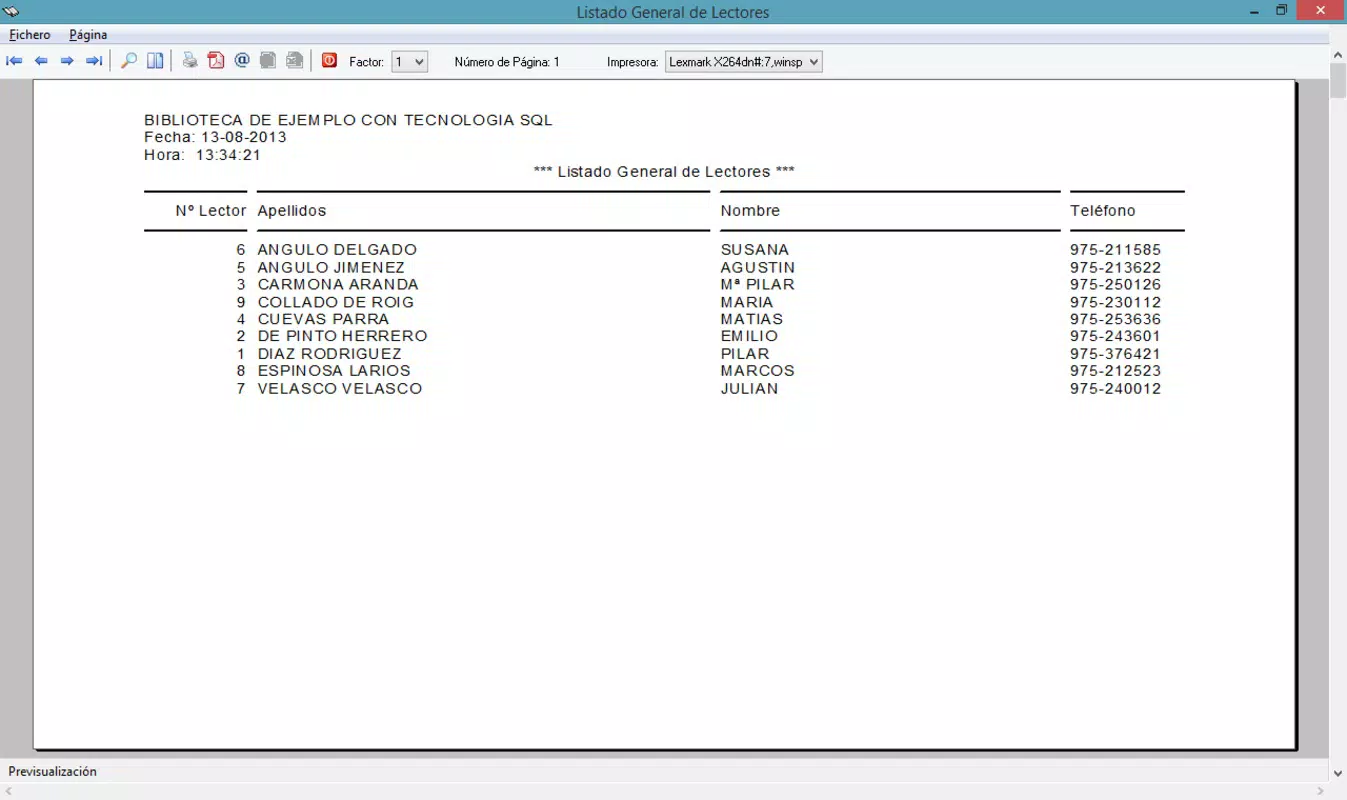Screen dimensions: 1347x800
Task: Click the phone number '975-253636'
Action: 1116,319
